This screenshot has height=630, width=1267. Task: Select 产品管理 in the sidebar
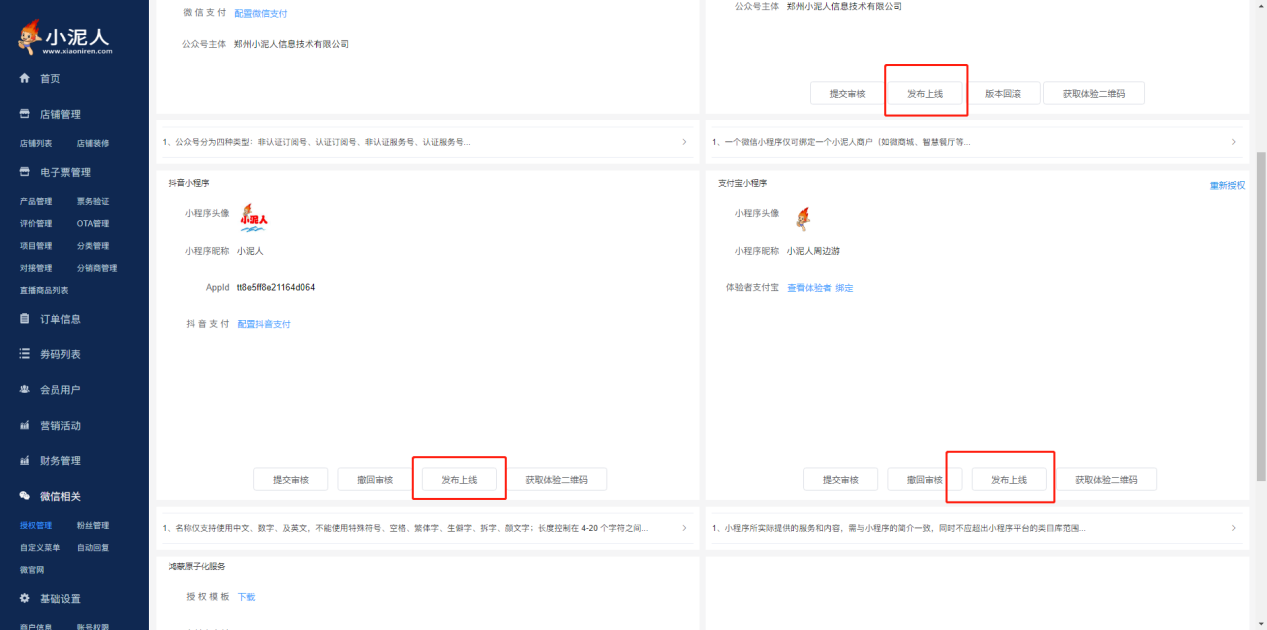[x=36, y=201]
